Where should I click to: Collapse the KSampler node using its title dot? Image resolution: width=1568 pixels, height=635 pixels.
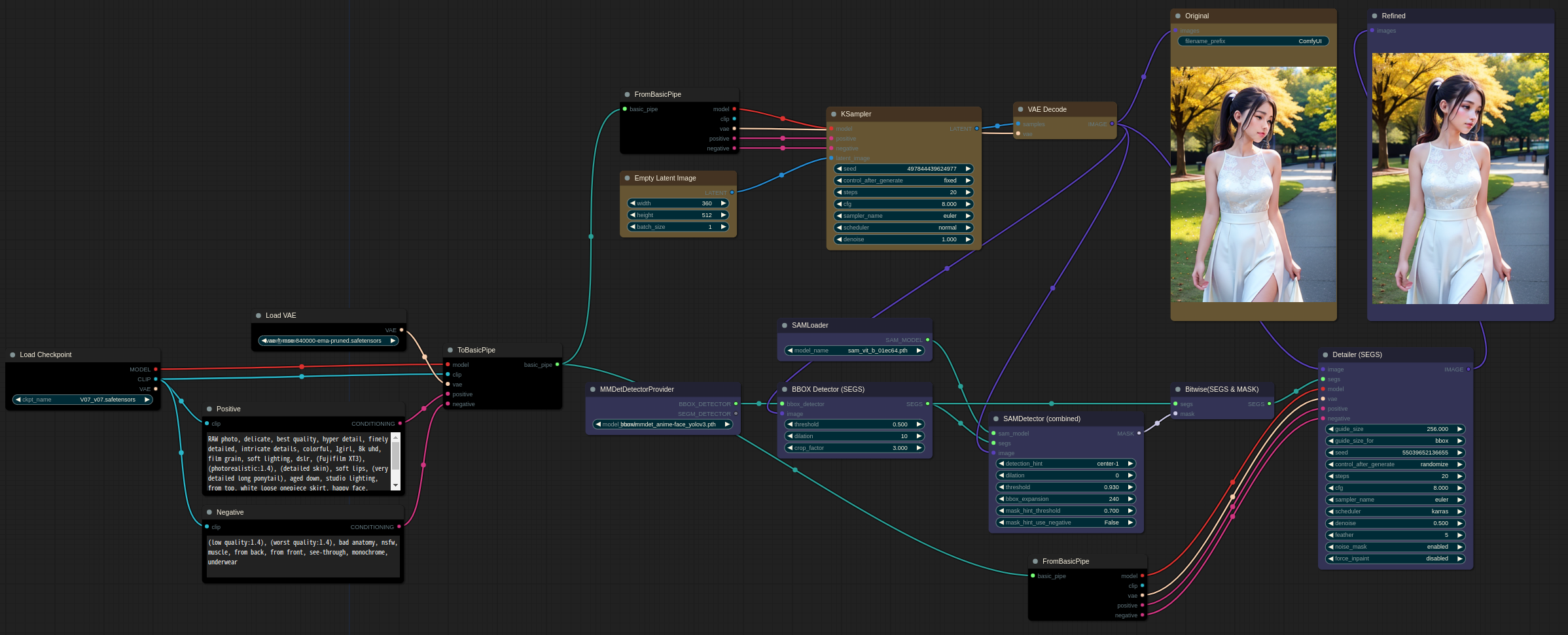[x=834, y=114]
